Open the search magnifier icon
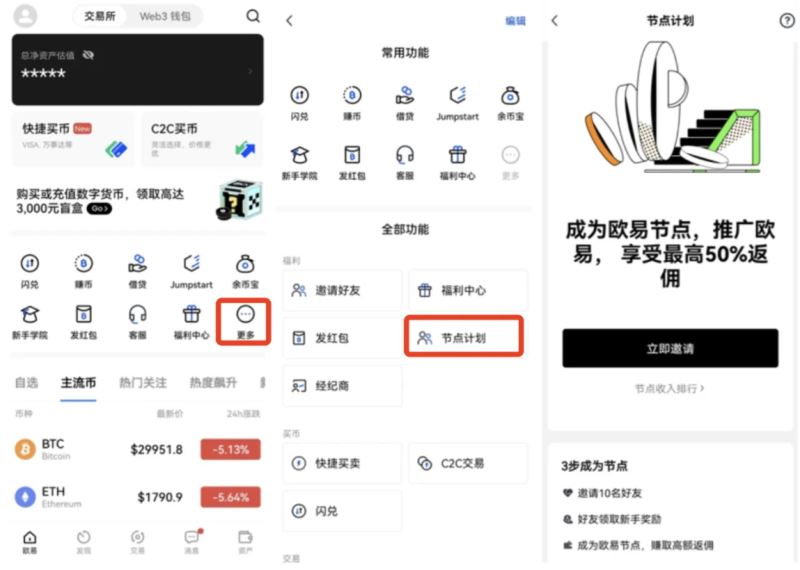This screenshot has width=800, height=570. (253, 16)
